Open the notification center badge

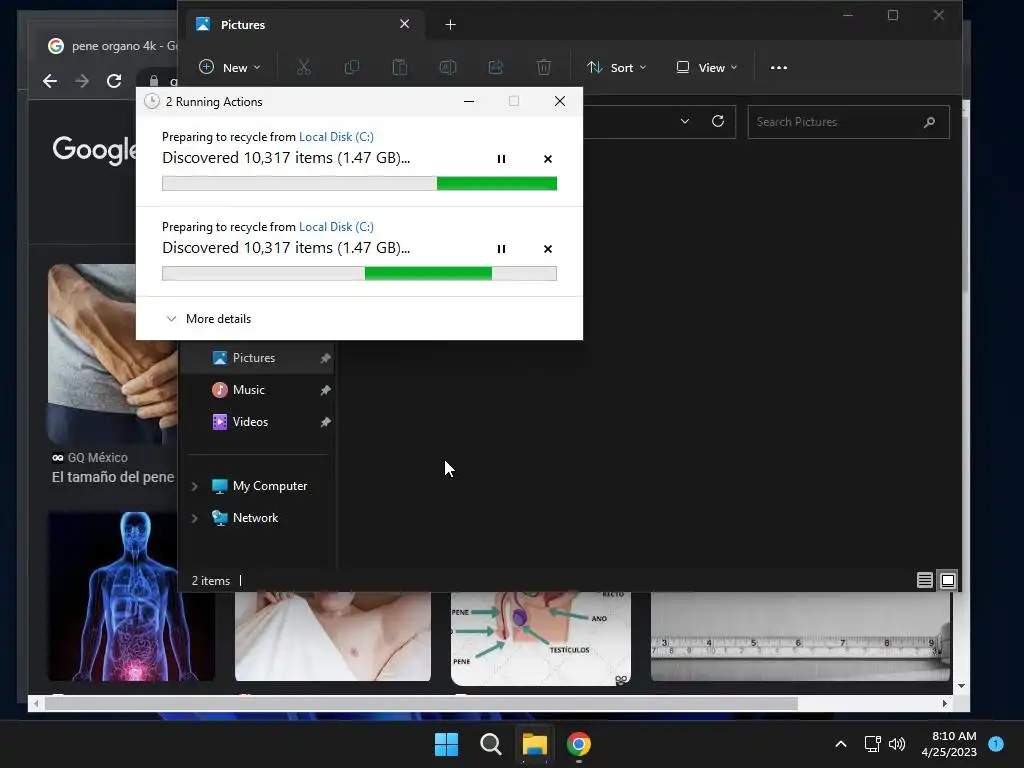(x=996, y=743)
